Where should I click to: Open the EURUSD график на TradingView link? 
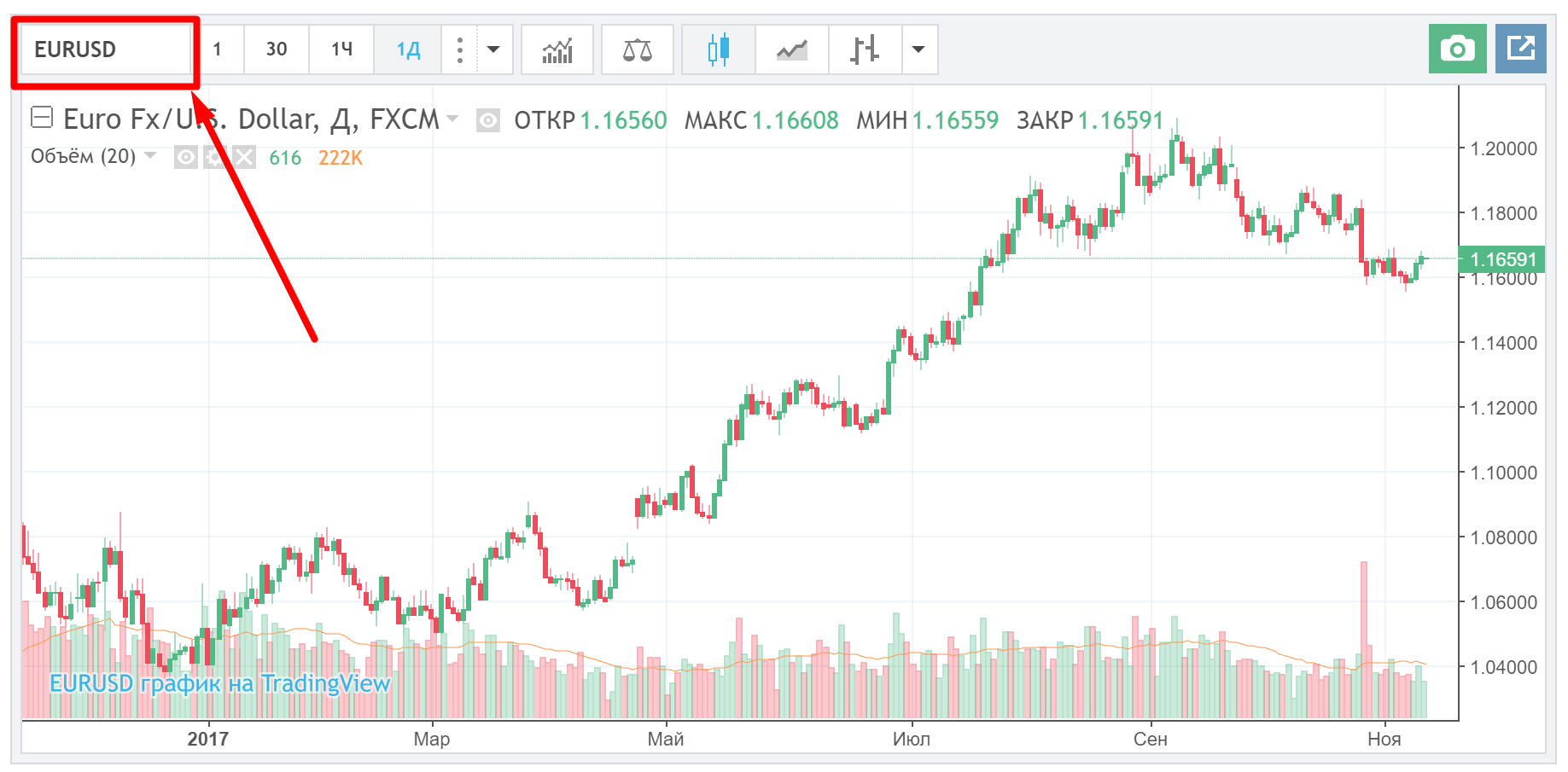click(x=219, y=683)
